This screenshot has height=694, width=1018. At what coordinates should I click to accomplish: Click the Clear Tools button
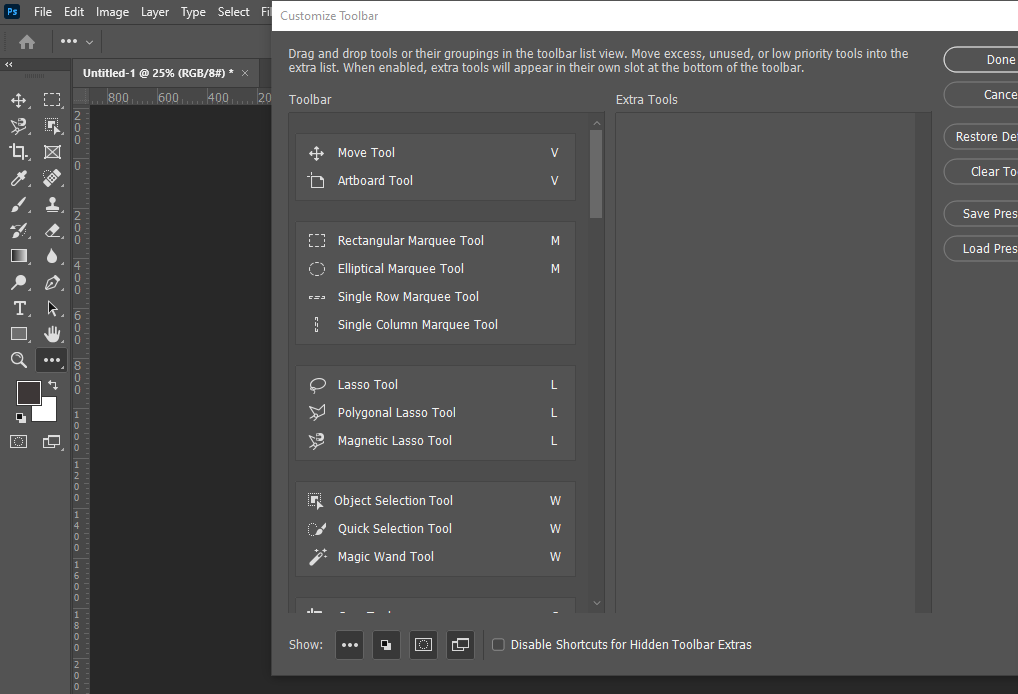click(x=981, y=172)
